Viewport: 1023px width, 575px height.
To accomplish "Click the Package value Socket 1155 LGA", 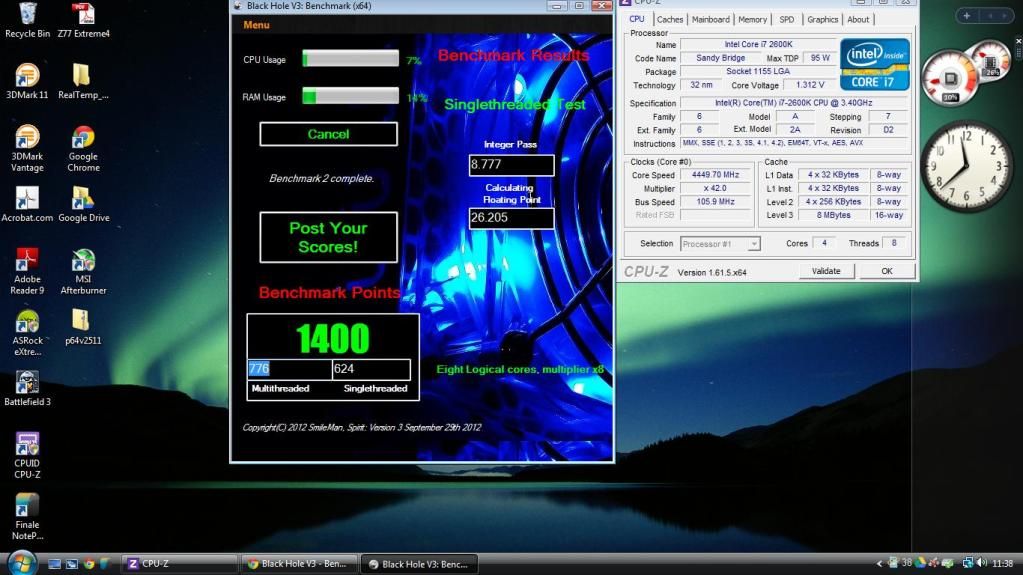I will [758, 71].
